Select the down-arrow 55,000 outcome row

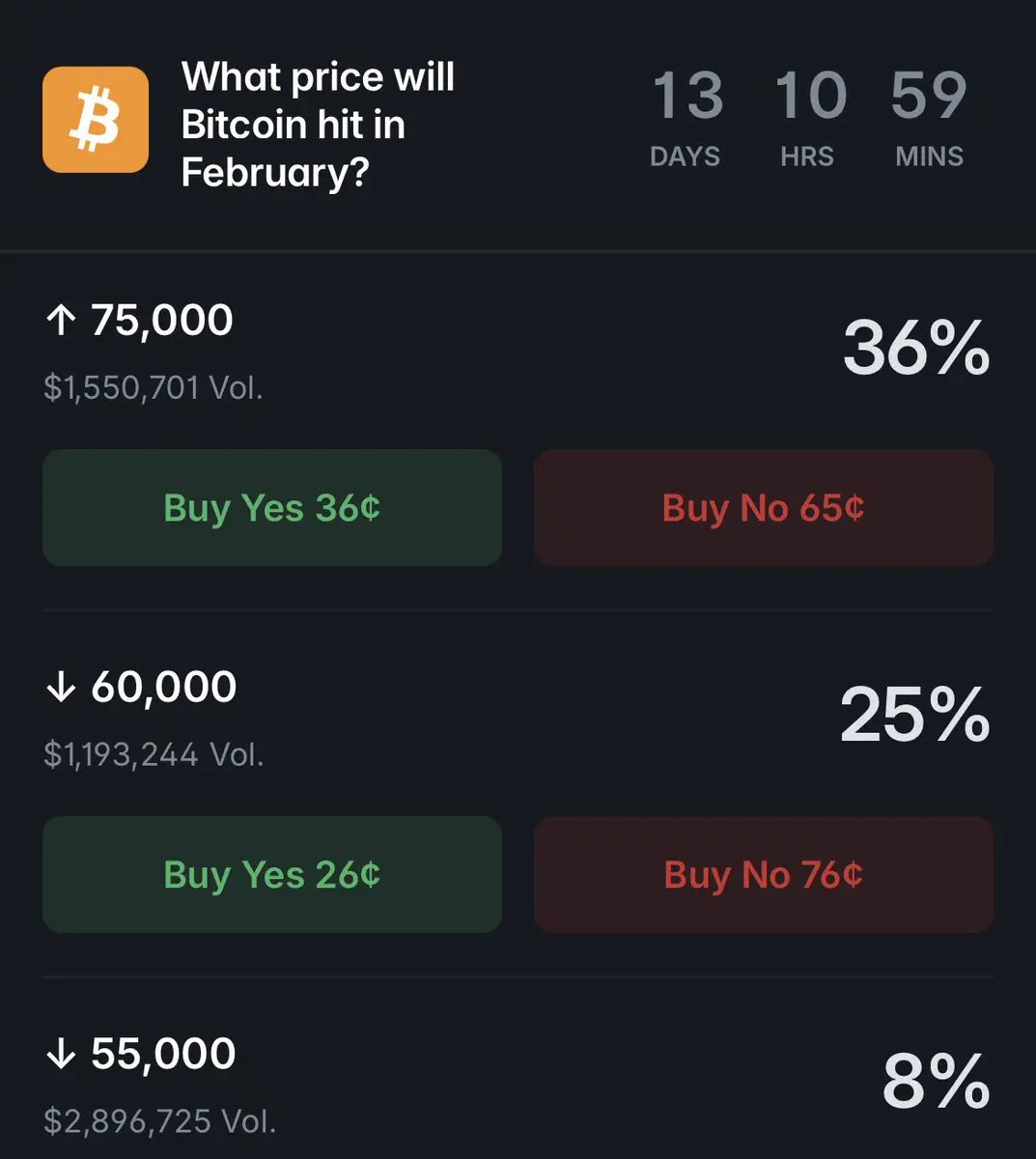(x=163, y=1054)
